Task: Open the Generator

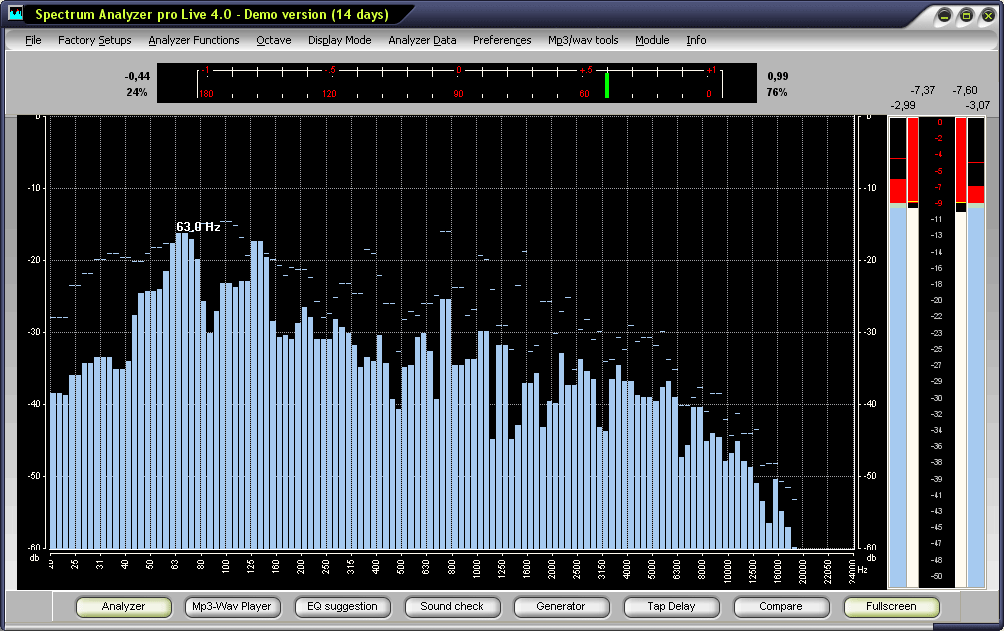Action: 561,607
